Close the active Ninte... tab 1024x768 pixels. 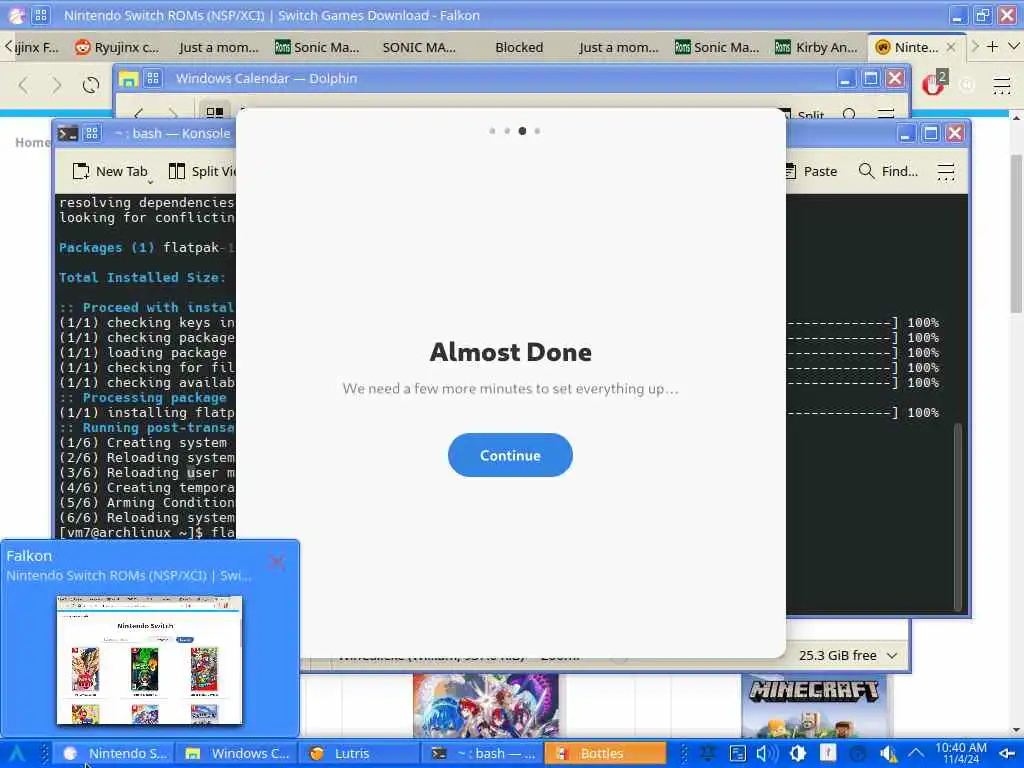tap(951, 47)
